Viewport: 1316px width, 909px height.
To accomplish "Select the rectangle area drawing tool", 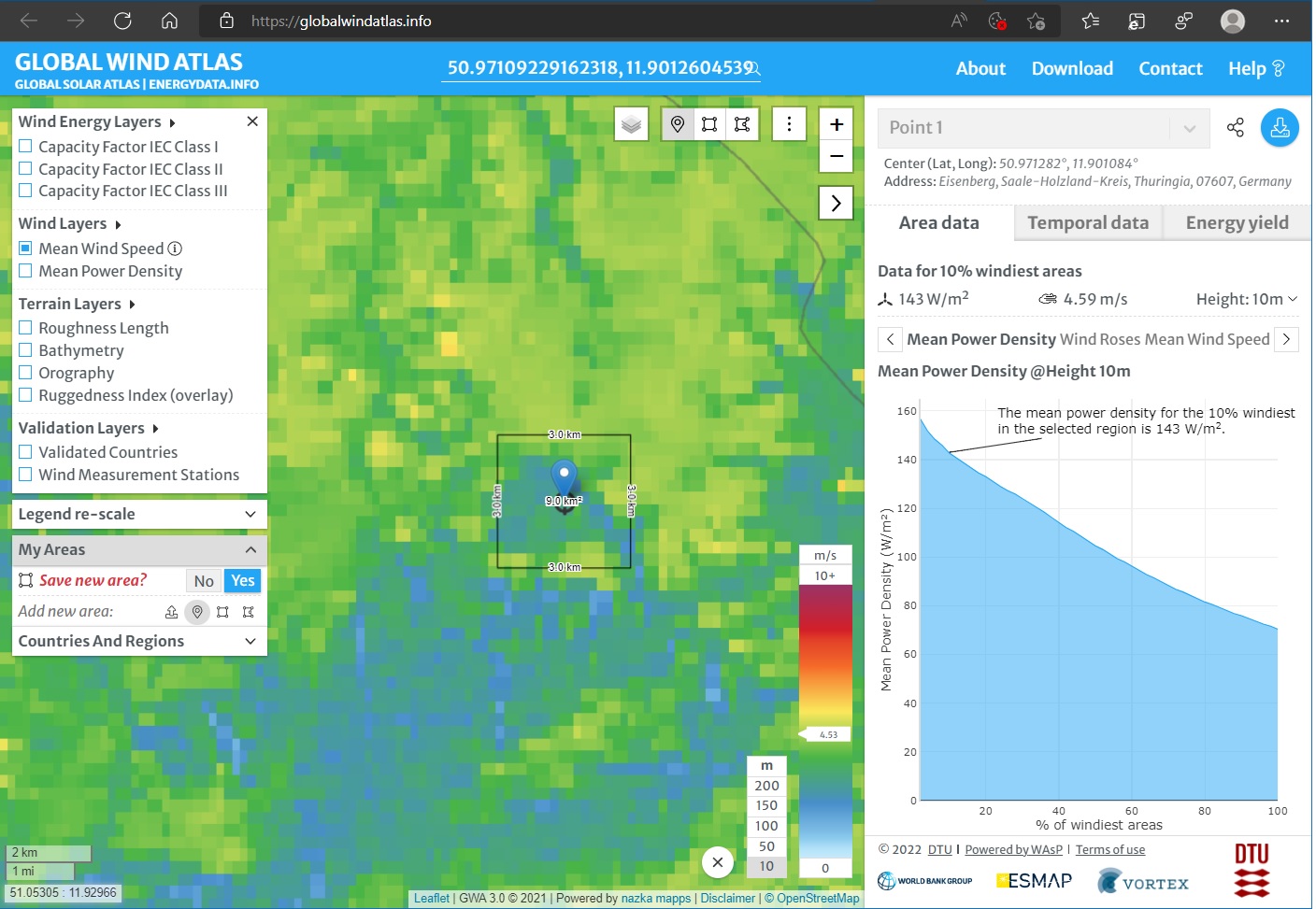I will (709, 124).
